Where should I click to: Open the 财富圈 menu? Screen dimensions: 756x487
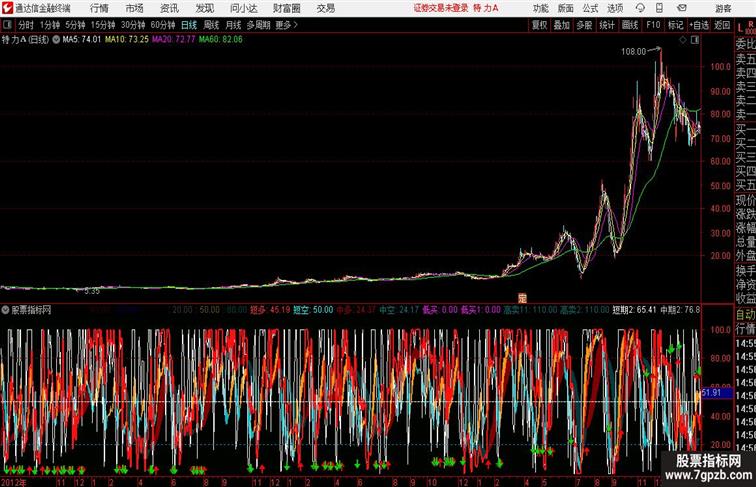point(286,8)
